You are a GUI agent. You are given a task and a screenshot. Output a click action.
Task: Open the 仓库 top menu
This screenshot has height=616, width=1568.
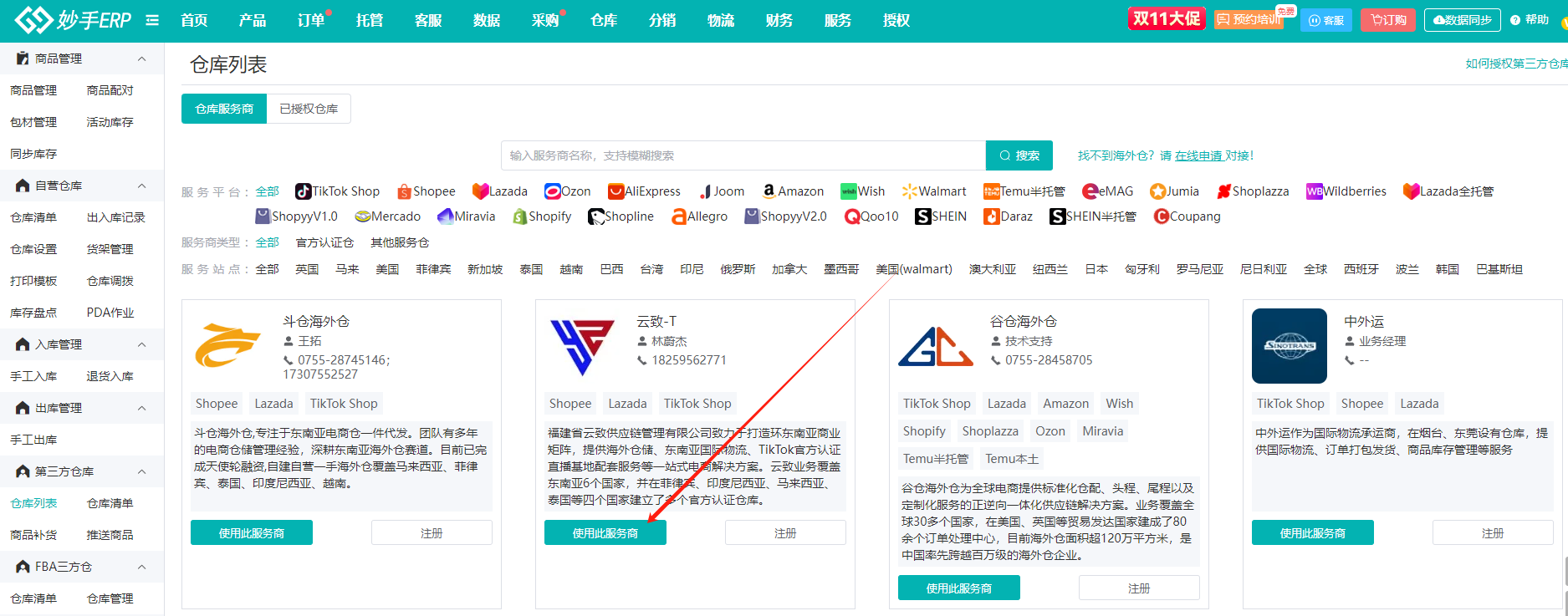pyautogui.click(x=604, y=20)
